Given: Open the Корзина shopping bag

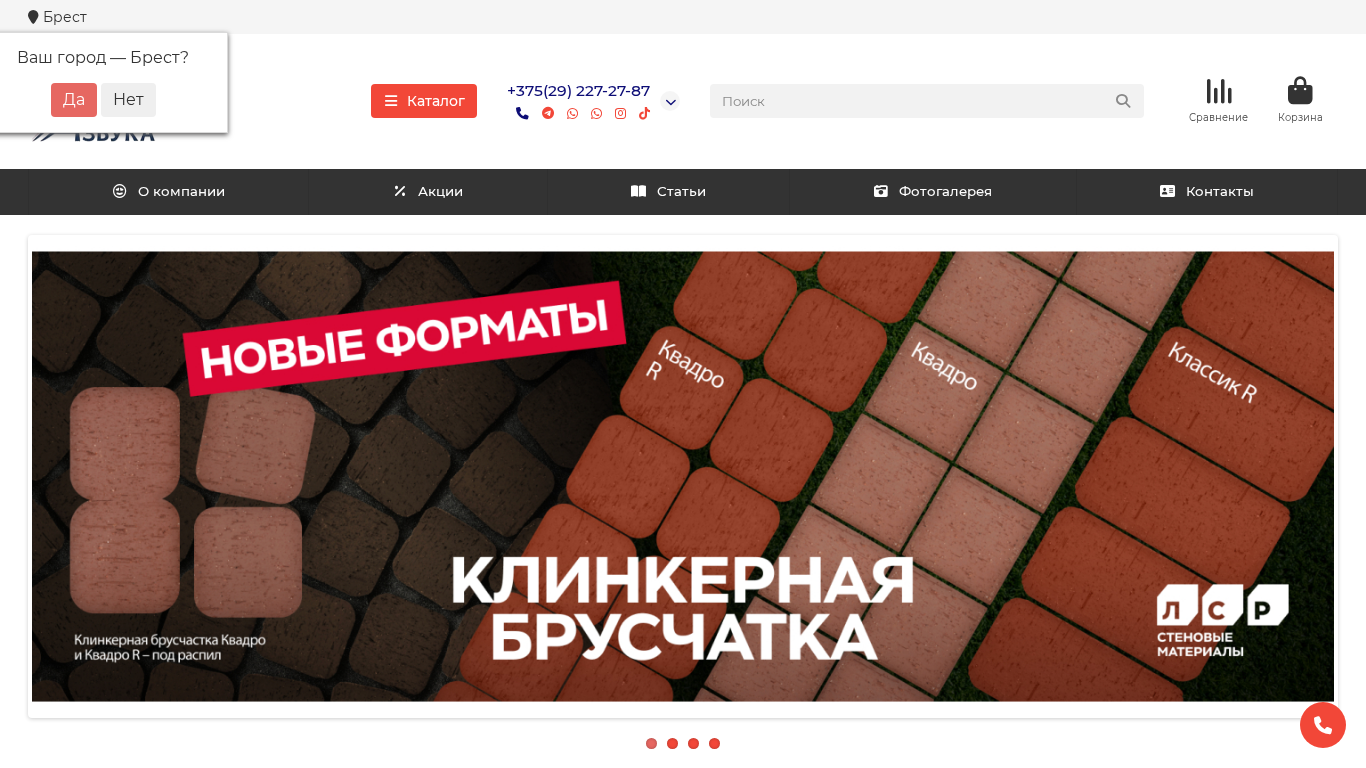Looking at the screenshot, I should pos(1300,101).
